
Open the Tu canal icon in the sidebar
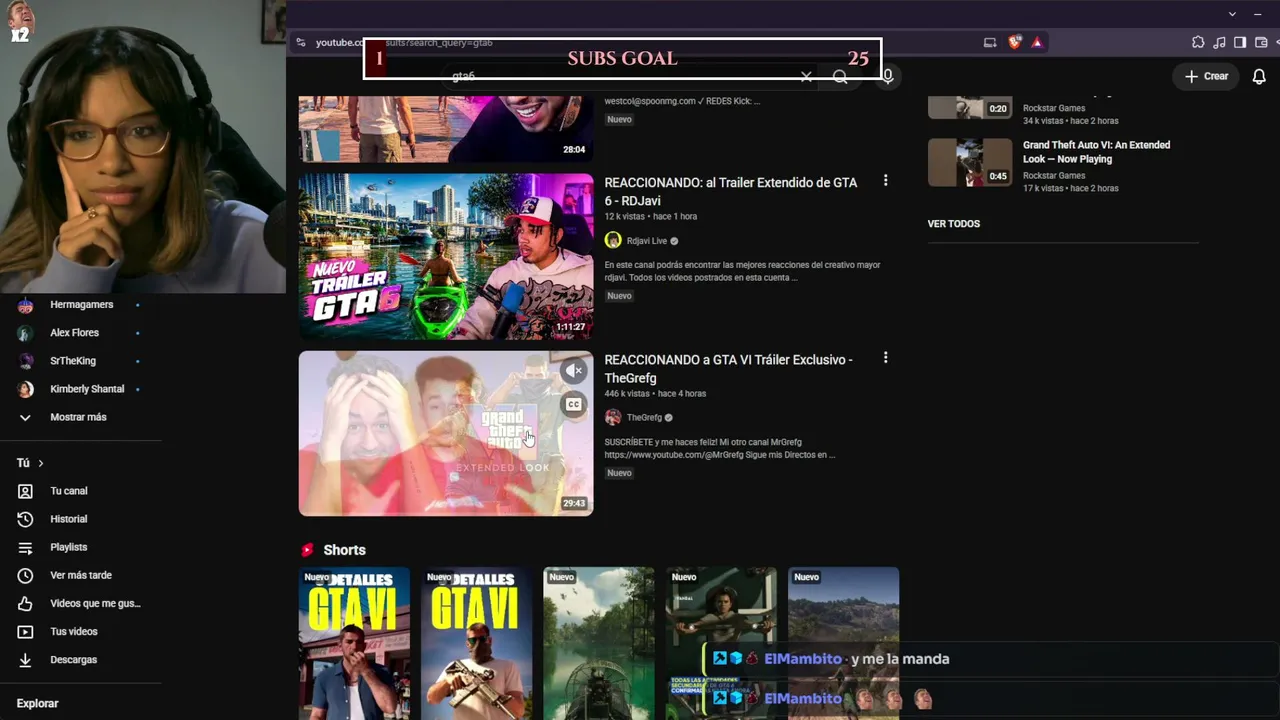(26, 491)
